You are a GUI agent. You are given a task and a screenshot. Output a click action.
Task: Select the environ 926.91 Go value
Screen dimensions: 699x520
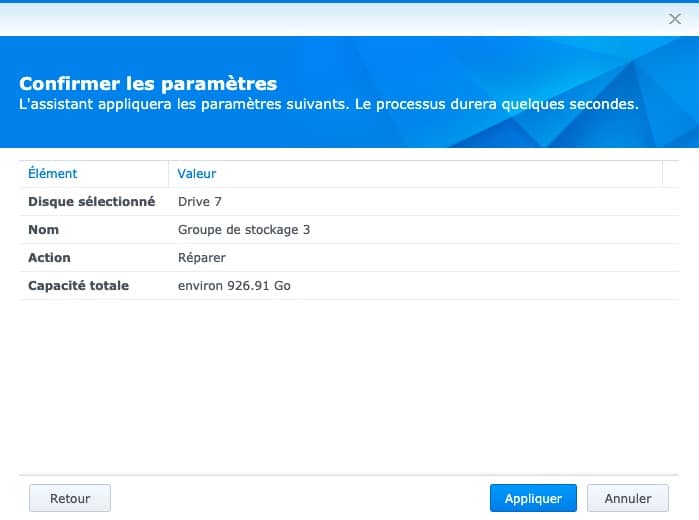click(x=234, y=285)
